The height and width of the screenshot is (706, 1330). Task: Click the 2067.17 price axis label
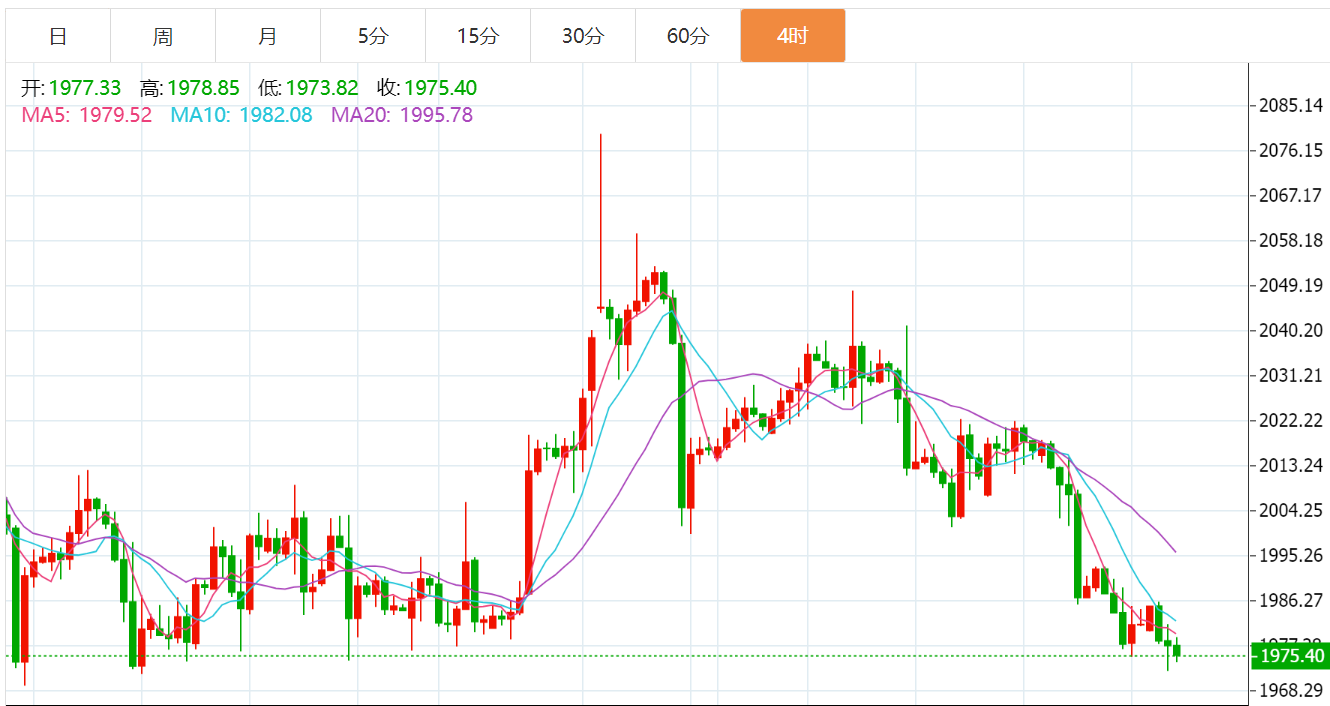pos(1290,195)
